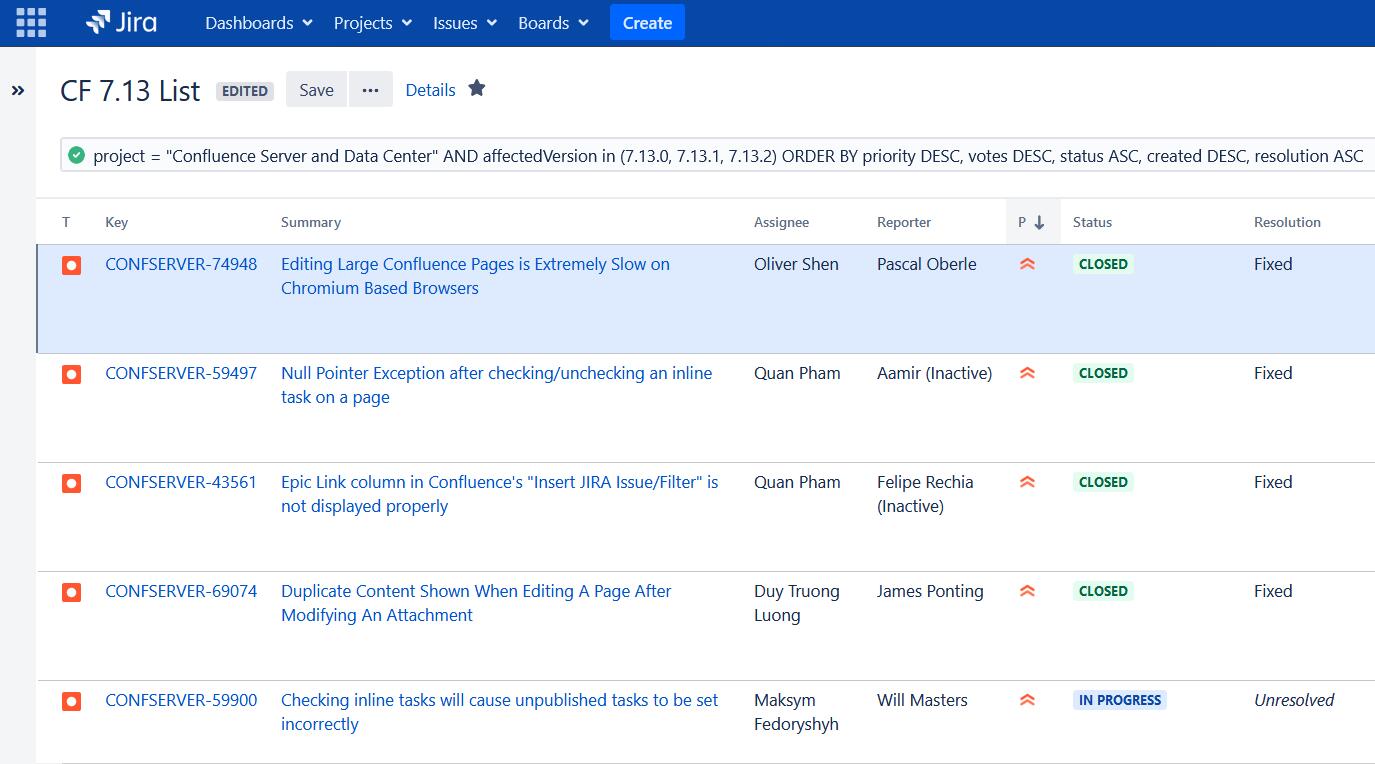Click bug type icon for CONFSERVER-59900
The width and height of the screenshot is (1375, 764).
click(71, 701)
